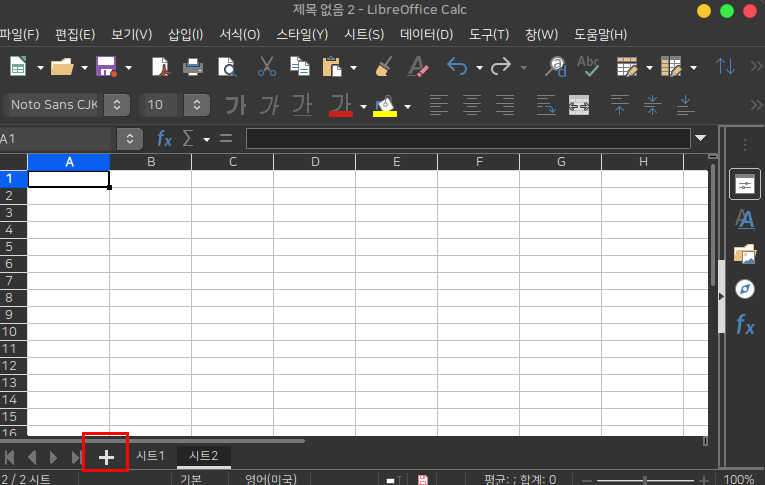Open the 데이터(D) menu
This screenshot has width=765, height=485.
pyautogui.click(x=426, y=34)
